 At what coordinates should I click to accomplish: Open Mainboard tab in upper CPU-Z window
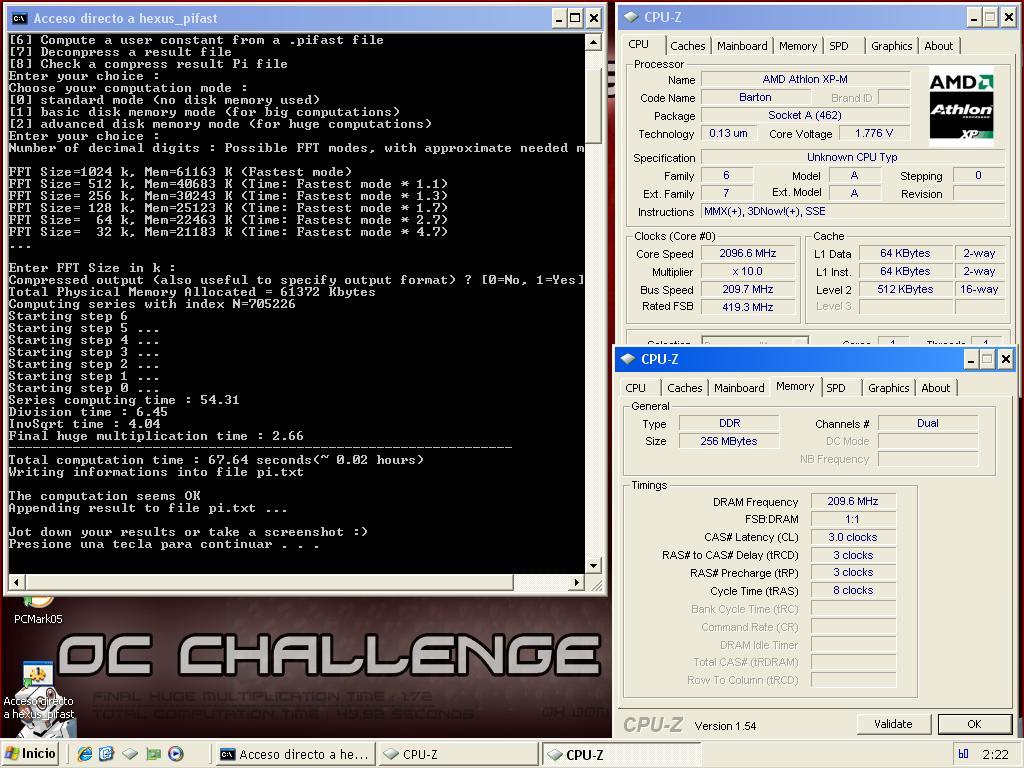[x=742, y=46]
